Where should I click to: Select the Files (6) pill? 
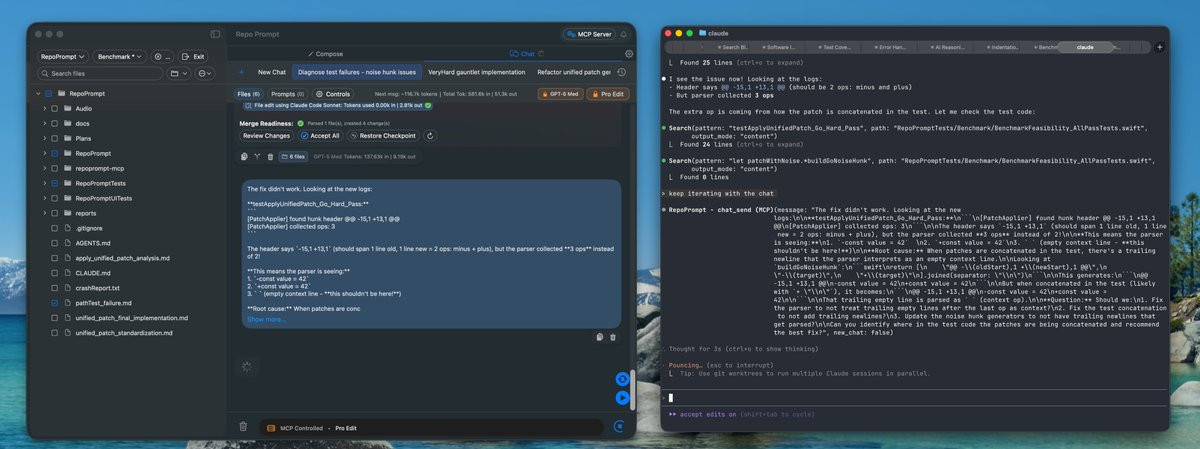pyautogui.click(x=249, y=93)
